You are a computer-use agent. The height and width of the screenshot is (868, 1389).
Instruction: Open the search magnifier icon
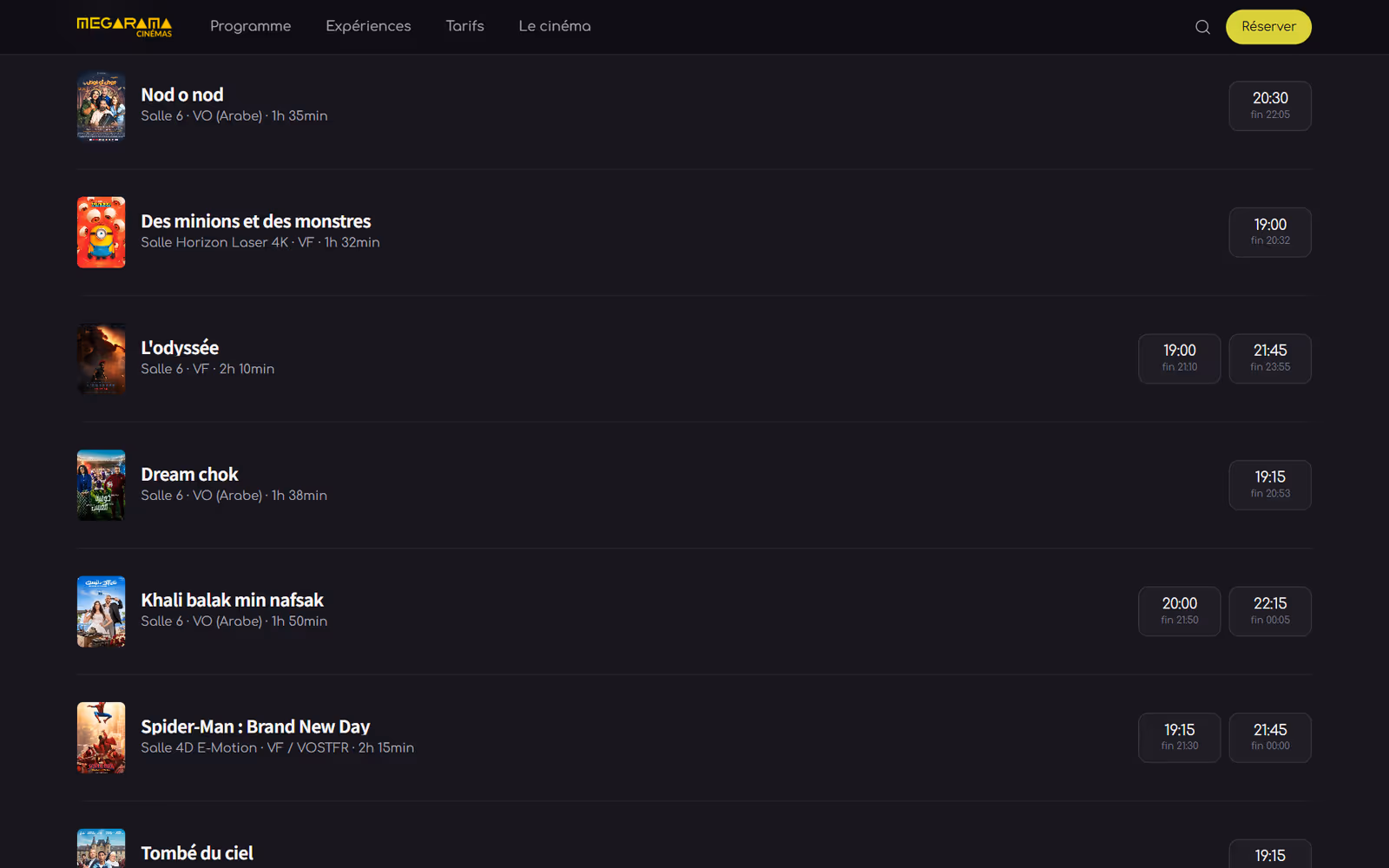1202,27
